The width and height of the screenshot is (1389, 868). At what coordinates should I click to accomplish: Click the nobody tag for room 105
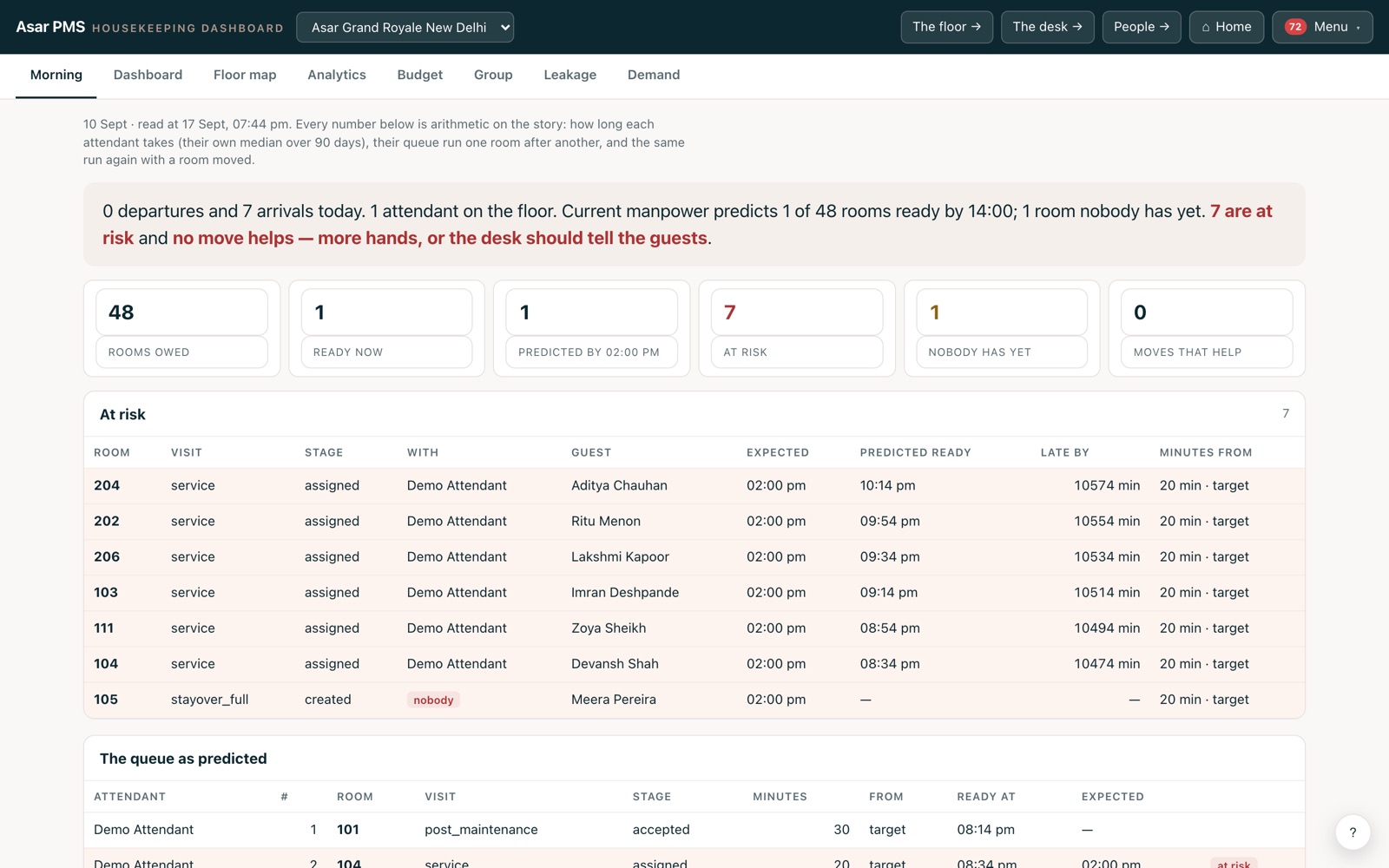click(433, 700)
